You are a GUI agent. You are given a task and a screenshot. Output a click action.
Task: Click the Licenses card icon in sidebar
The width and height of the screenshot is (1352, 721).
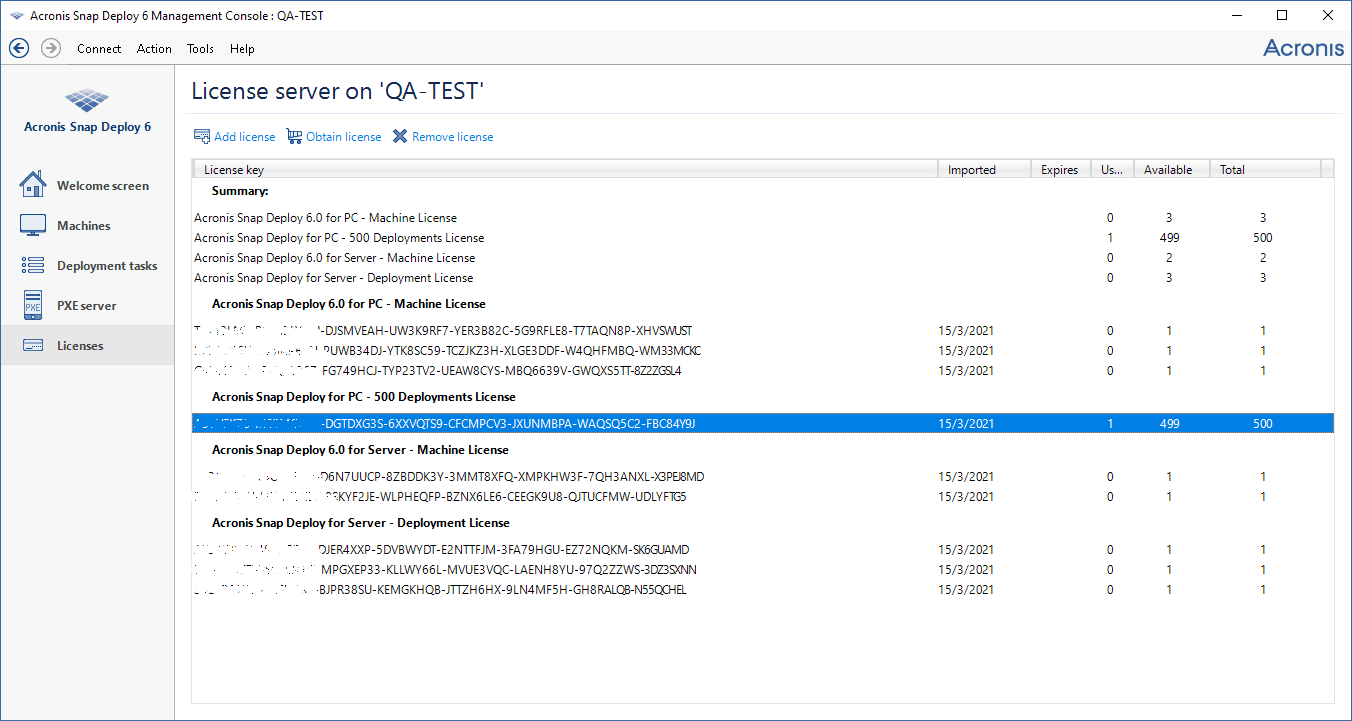[33, 345]
